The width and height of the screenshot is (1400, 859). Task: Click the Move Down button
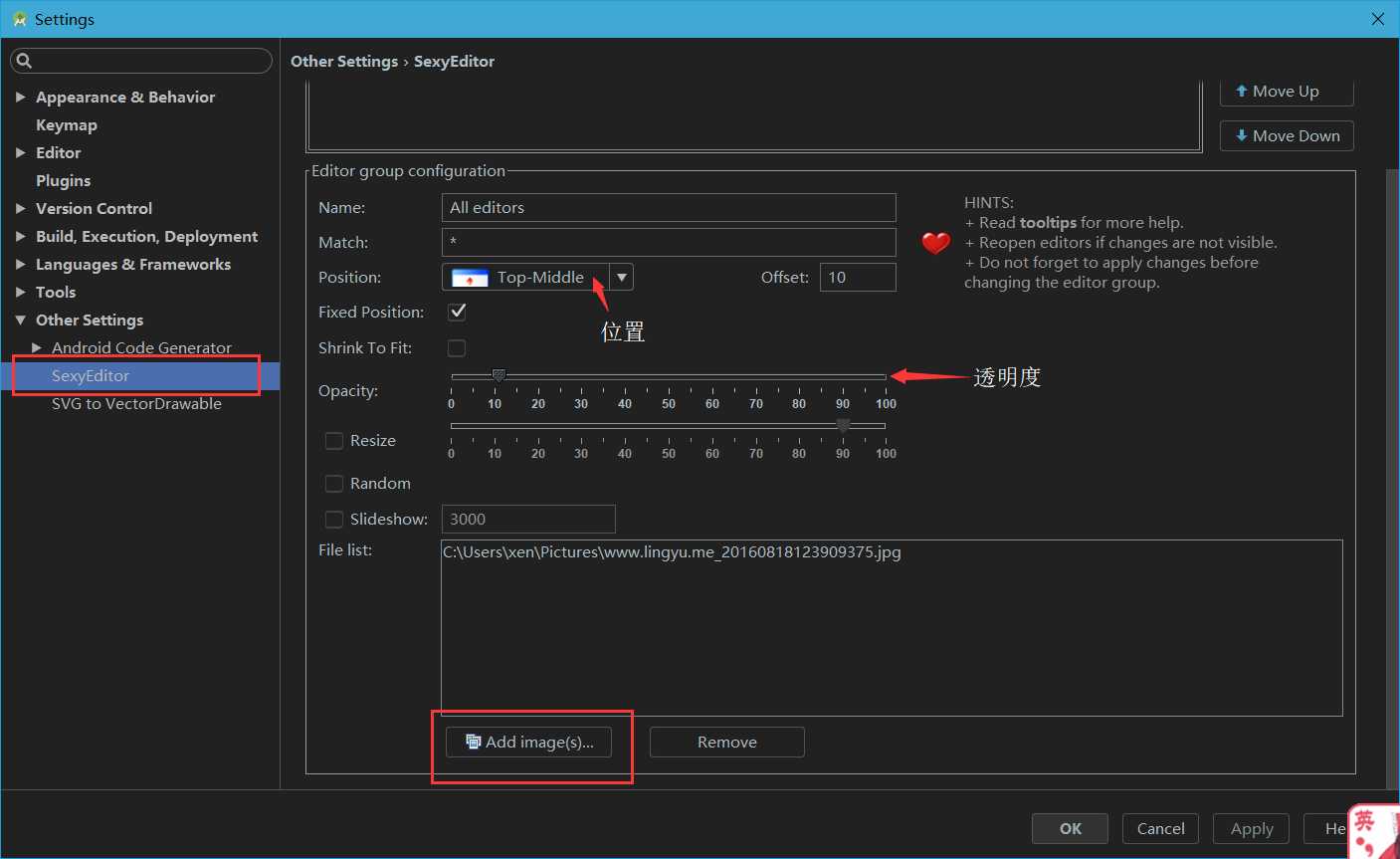click(x=1287, y=135)
